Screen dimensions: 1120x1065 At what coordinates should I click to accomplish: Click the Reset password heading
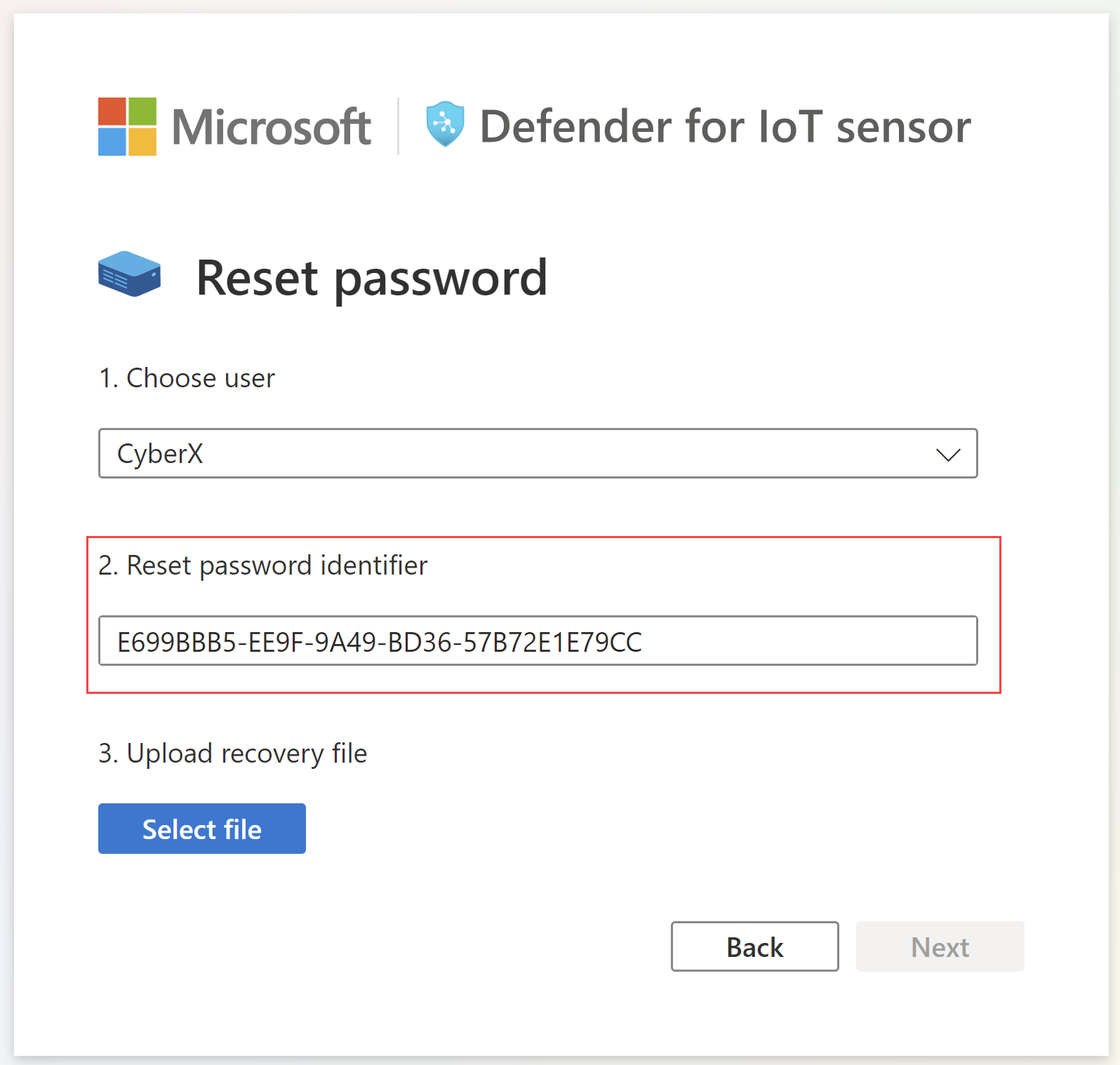pyautogui.click(x=371, y=278)
